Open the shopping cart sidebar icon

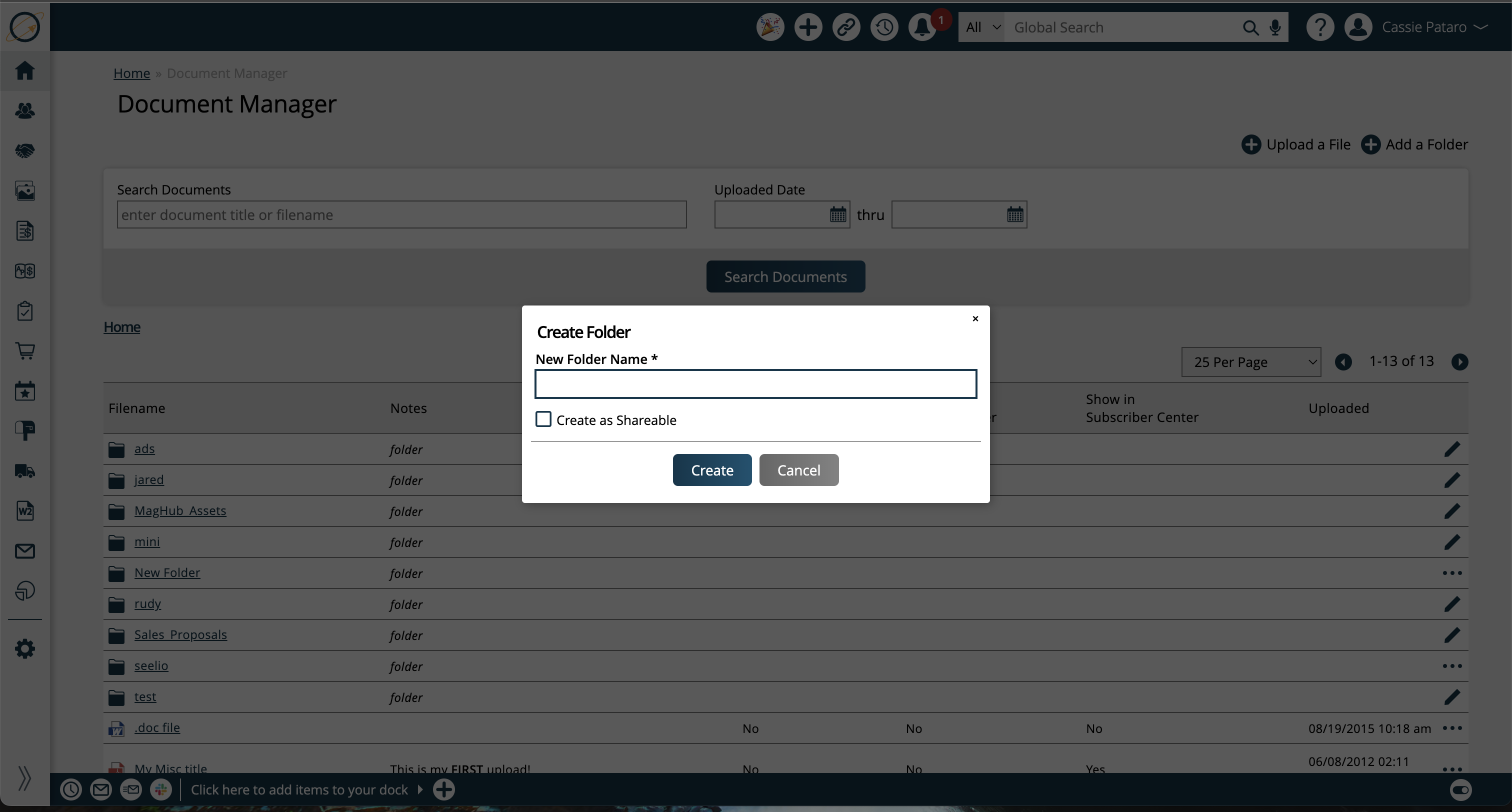tap(24, 351)
